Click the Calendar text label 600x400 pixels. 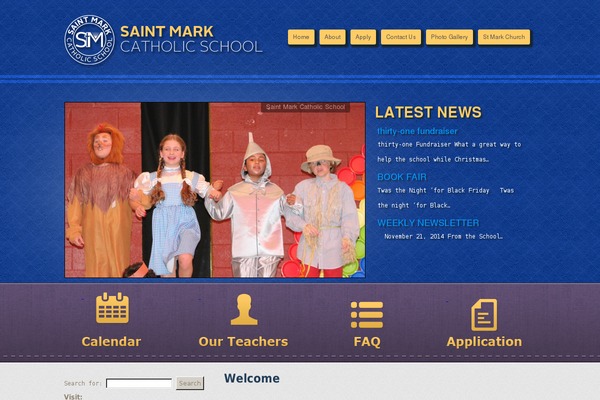coord(111,341)
